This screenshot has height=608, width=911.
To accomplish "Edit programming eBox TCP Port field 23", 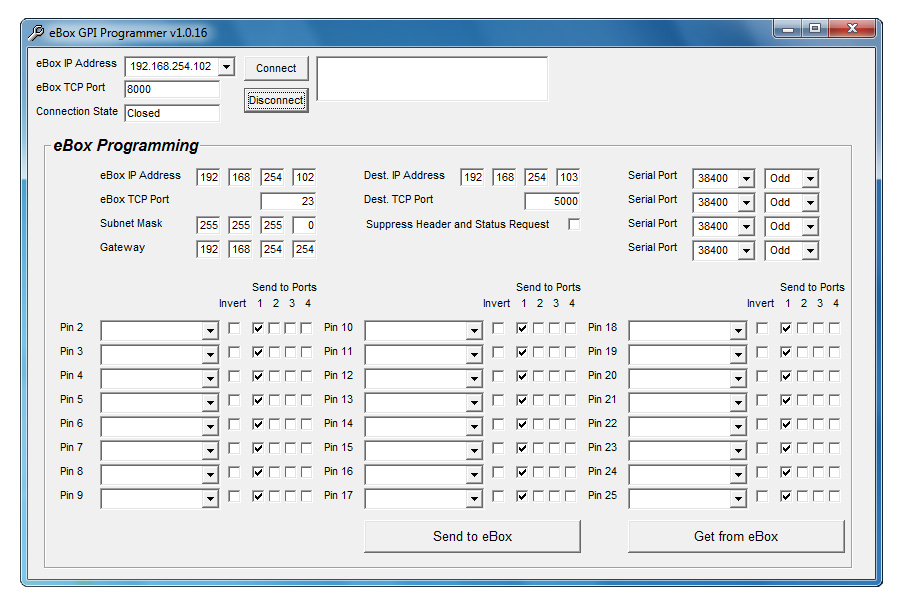I will 288,201.
